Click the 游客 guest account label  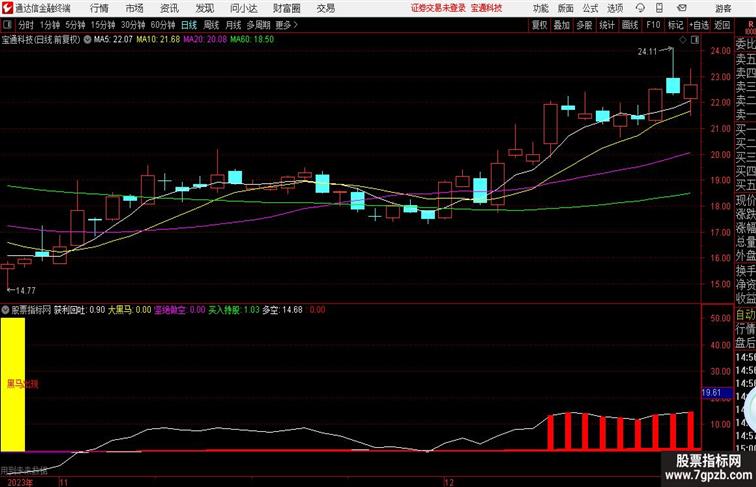723,8
